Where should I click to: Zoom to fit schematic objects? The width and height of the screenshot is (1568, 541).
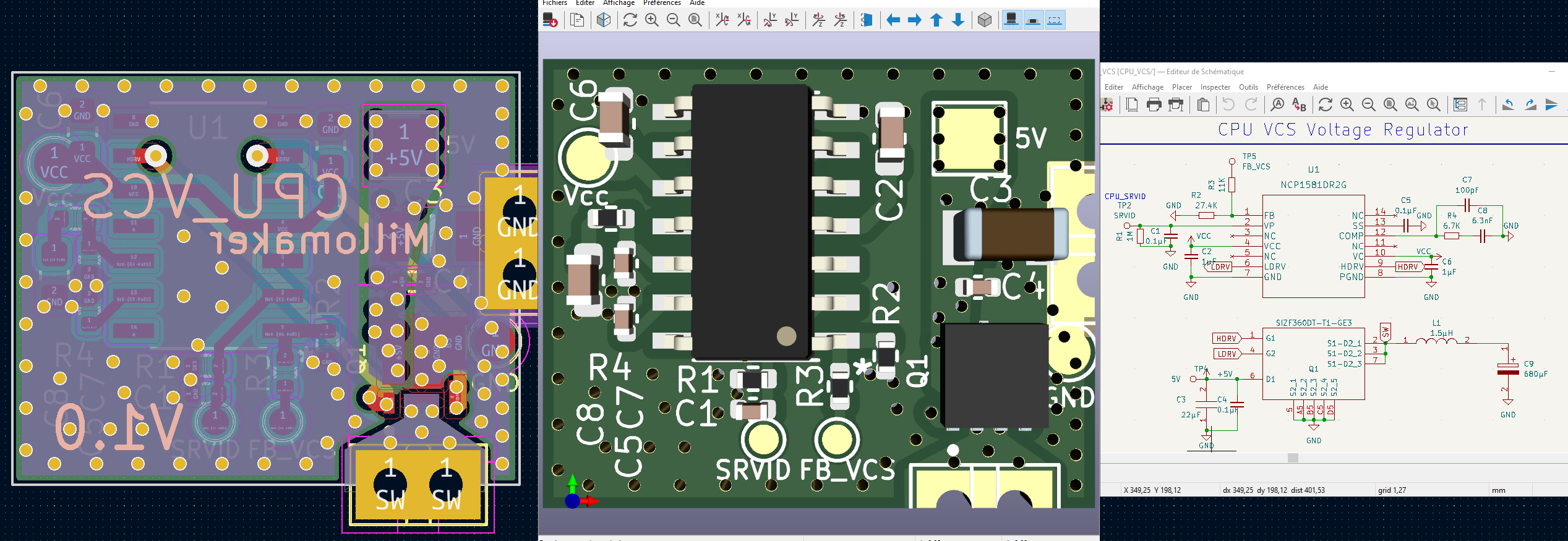coord(1412,105)
